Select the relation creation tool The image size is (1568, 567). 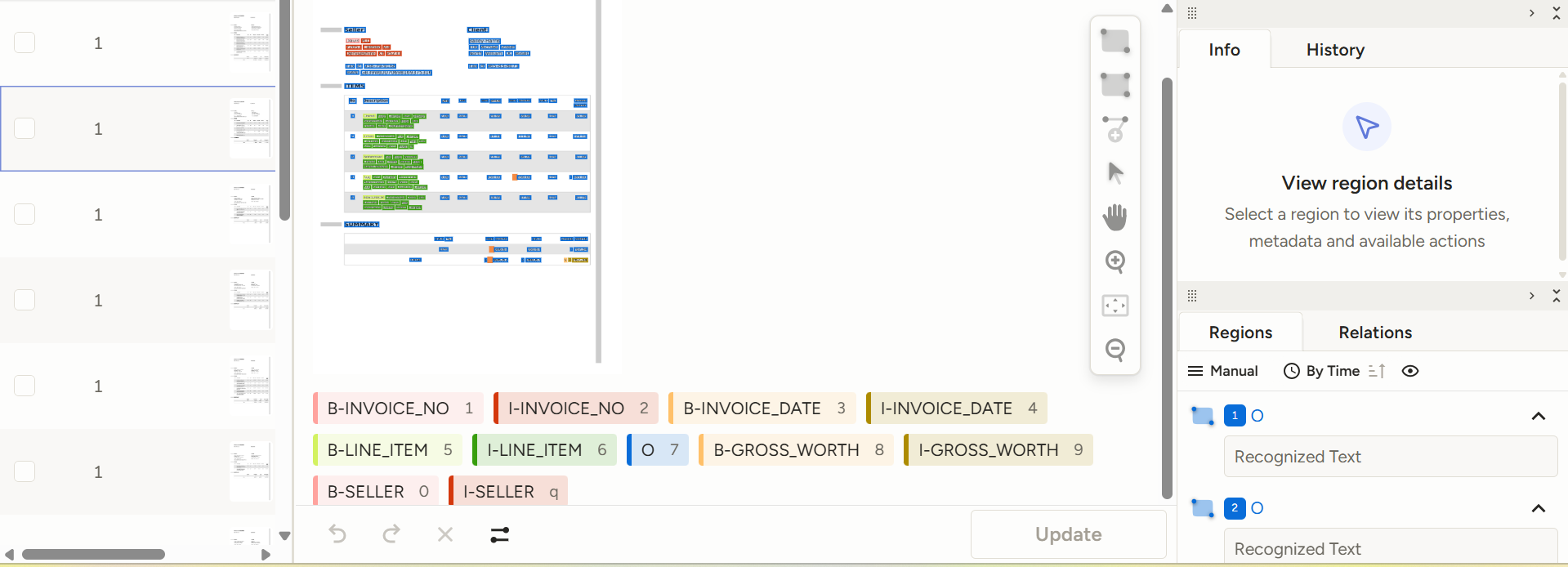coord(1115,129)
